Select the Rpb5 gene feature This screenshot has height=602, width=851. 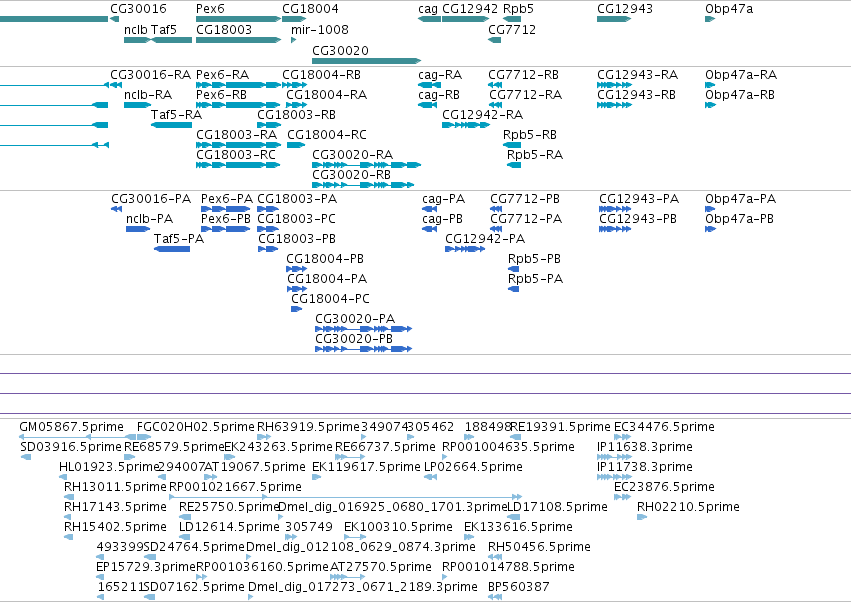512,19
